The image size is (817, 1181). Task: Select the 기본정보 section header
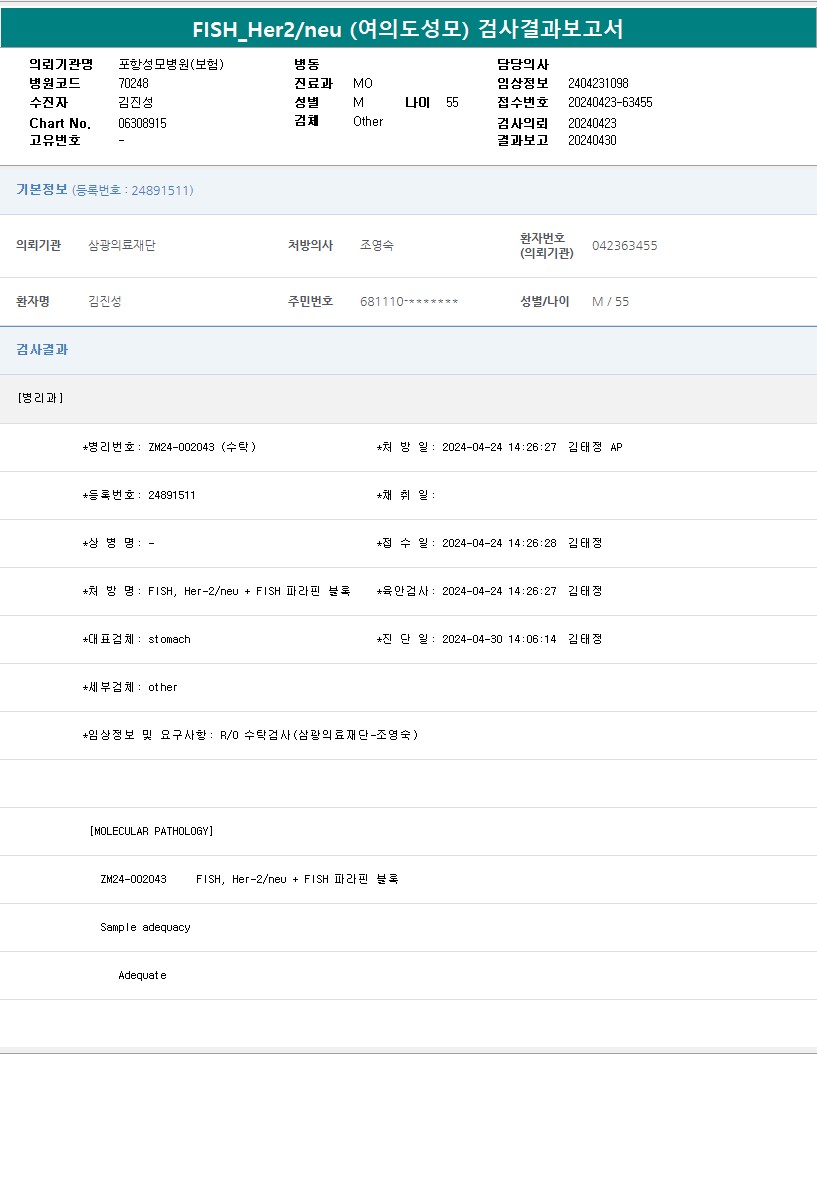pos(42,190)
